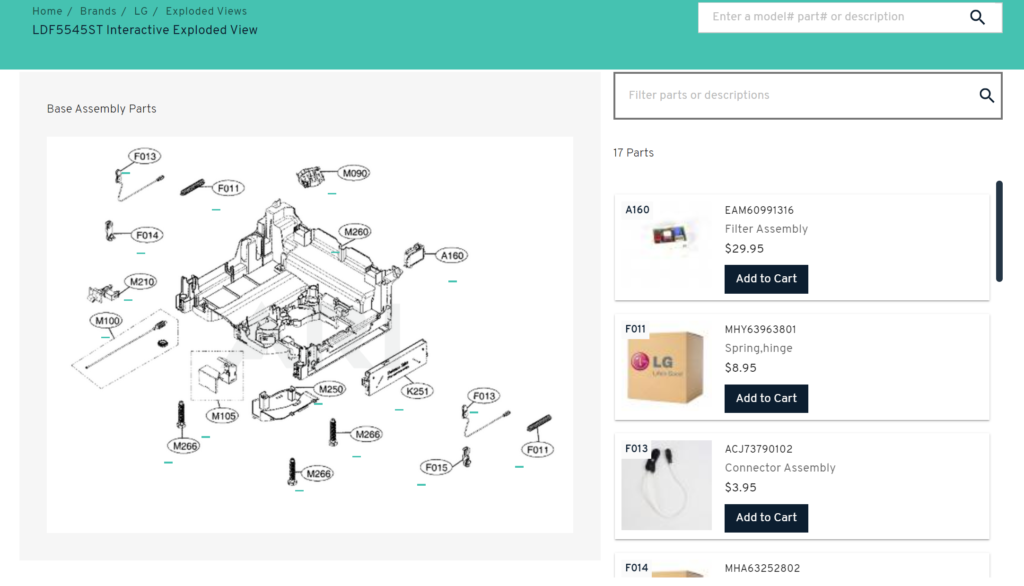Viewport: 1024px width, 586px height.
Task: Open the Home breadcrumb link
Action: pos(46,11)
